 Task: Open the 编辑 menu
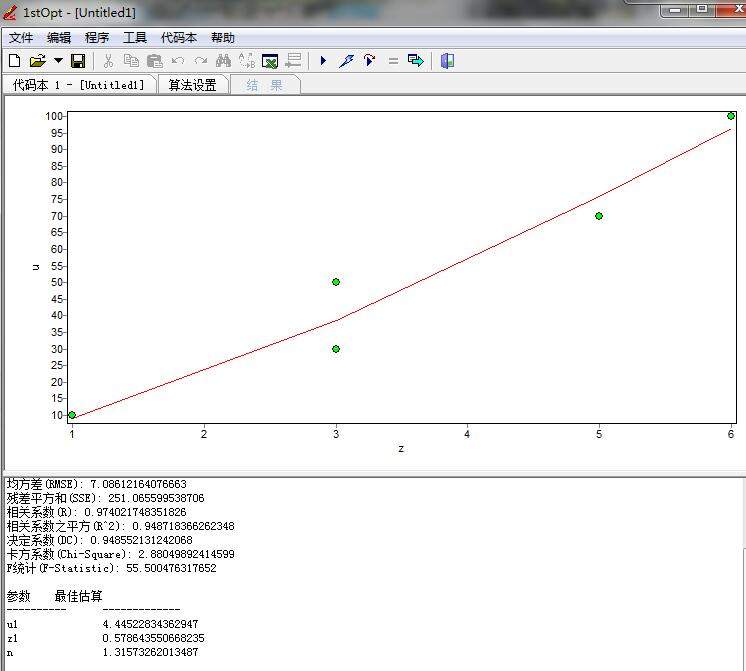tap(59, 38)
